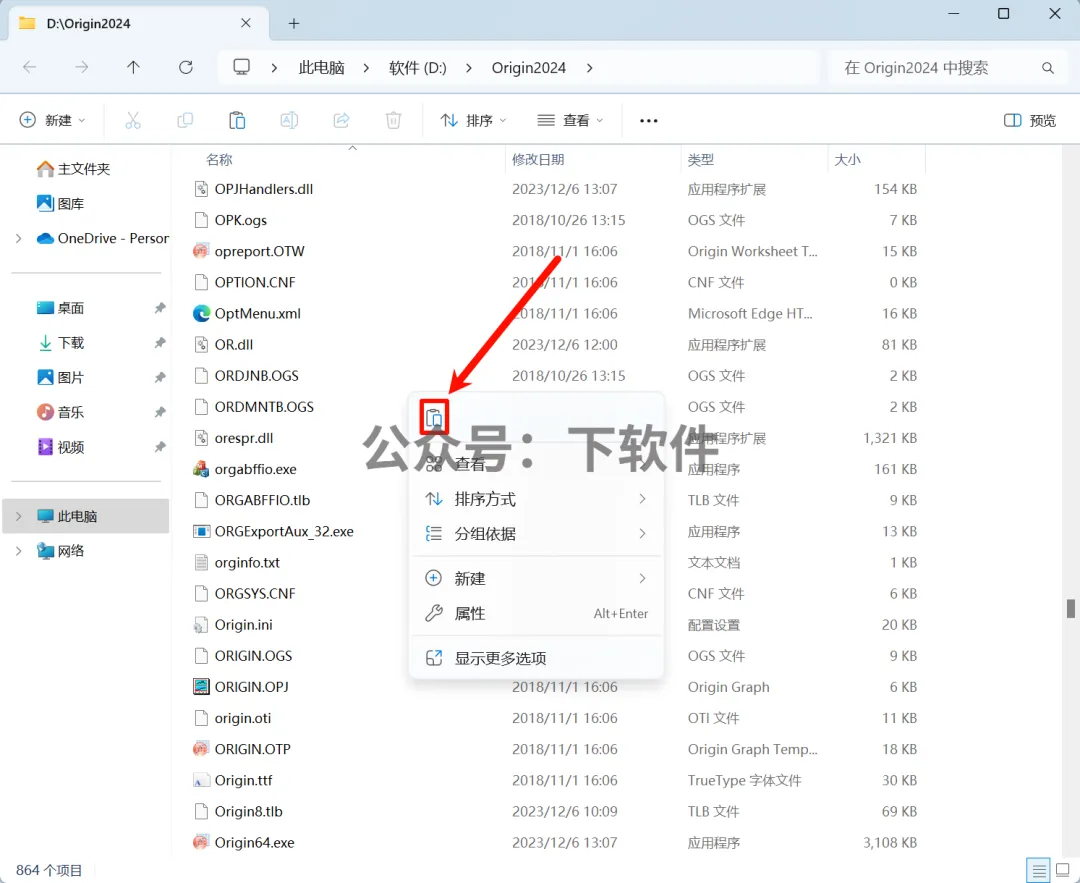Go forward with the right arrow
1080x883 pixels.
[x=81, y=67]
